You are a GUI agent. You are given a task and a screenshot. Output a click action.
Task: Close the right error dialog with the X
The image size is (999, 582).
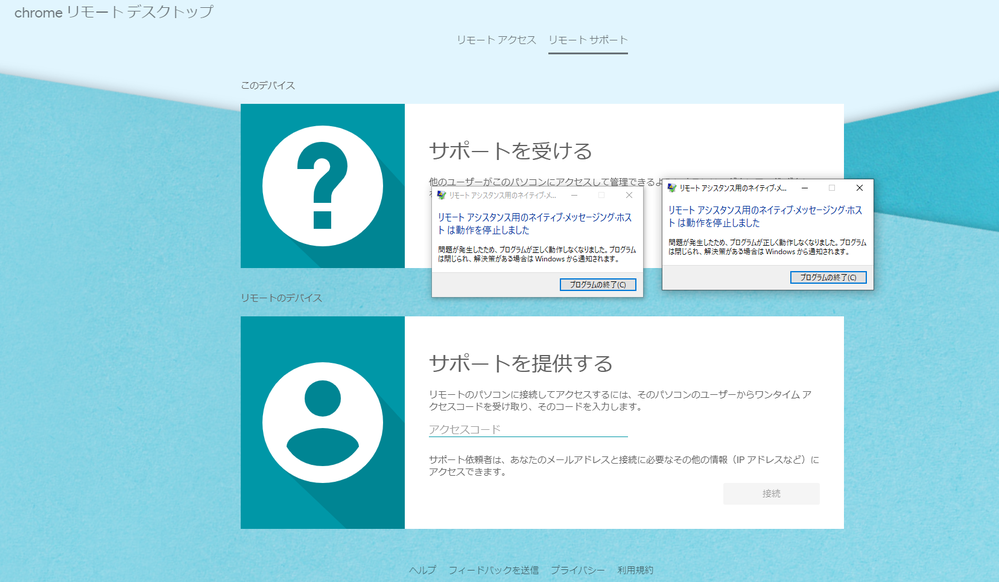(860, 188)
